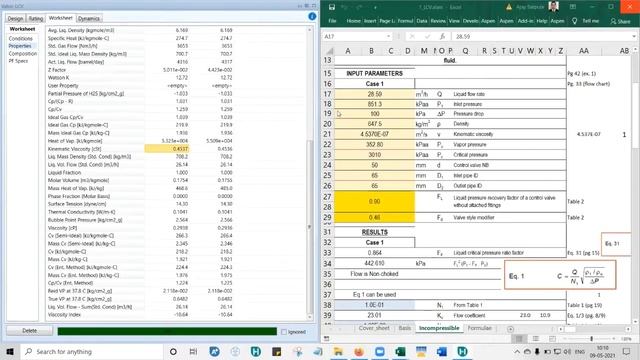Open Task View on the taskbar
The height and width of the screenshot is (360, 640).
(x=193, y=351)
